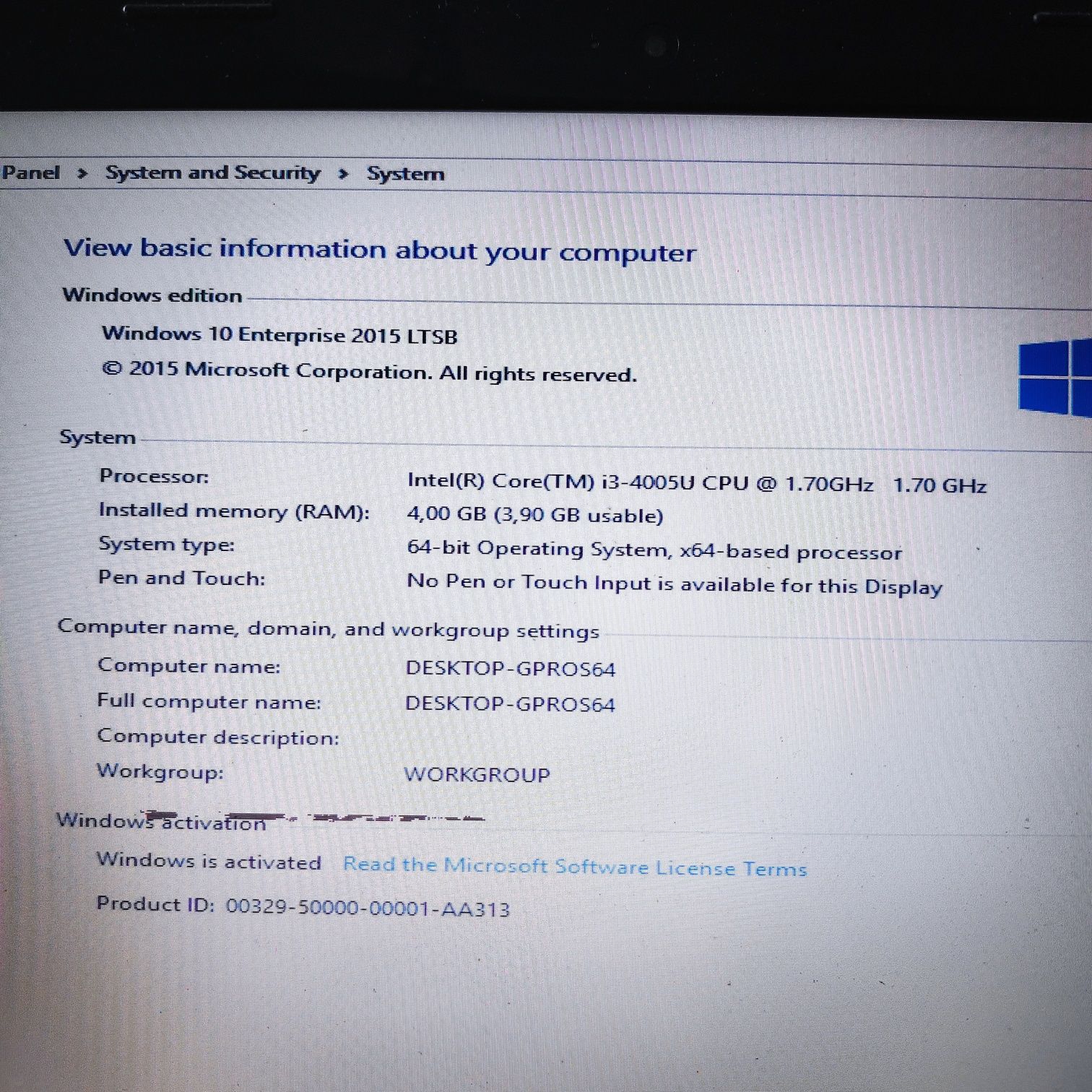This screenshot has height=1092, width=1092.
Task: Click the 'System type:' label
Action: point(167,545)
